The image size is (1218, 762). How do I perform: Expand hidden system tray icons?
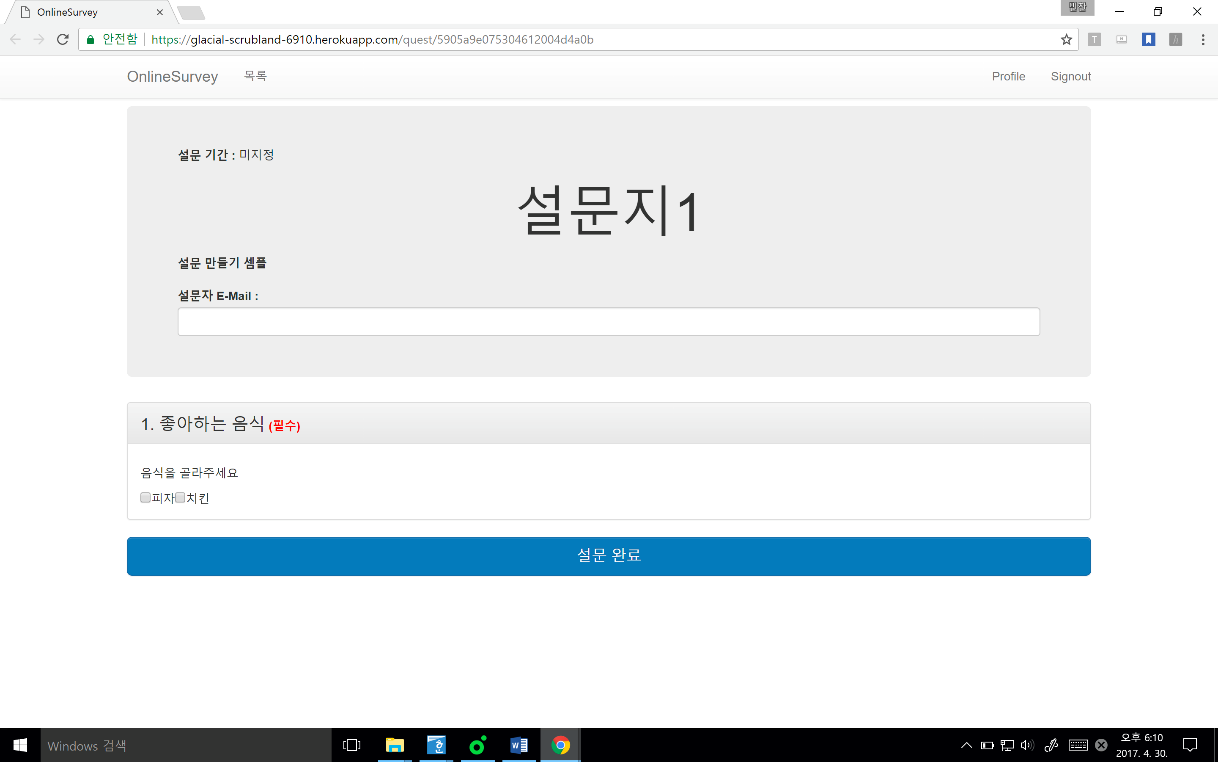[x=966, y=745]
